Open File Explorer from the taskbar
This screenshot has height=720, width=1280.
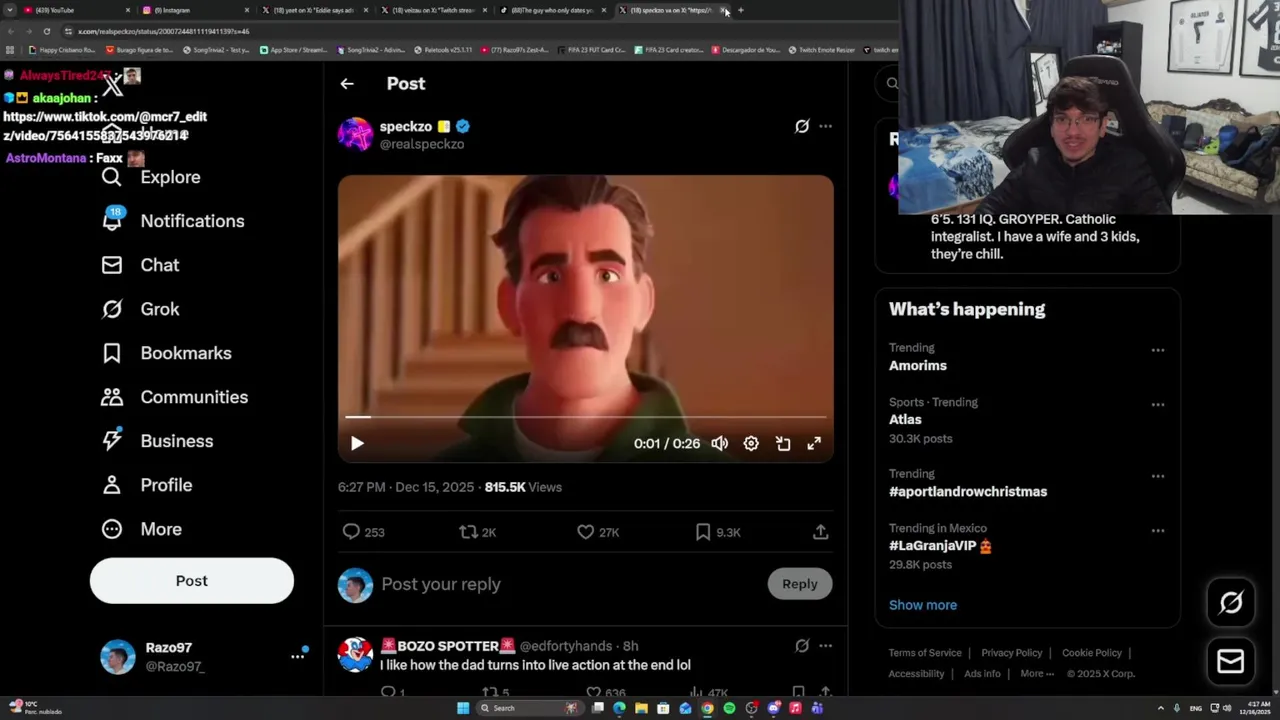[641, 708]
